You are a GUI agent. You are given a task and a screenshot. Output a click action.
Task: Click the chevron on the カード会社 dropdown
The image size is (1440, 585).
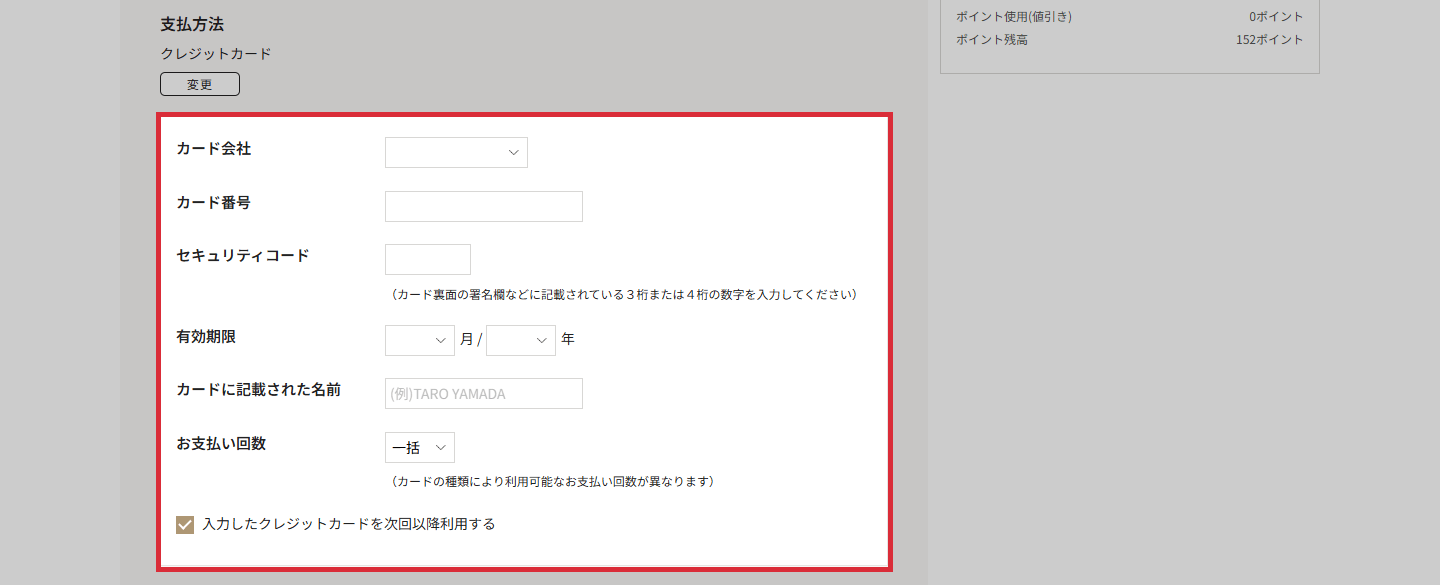click(x=513, y=152)
